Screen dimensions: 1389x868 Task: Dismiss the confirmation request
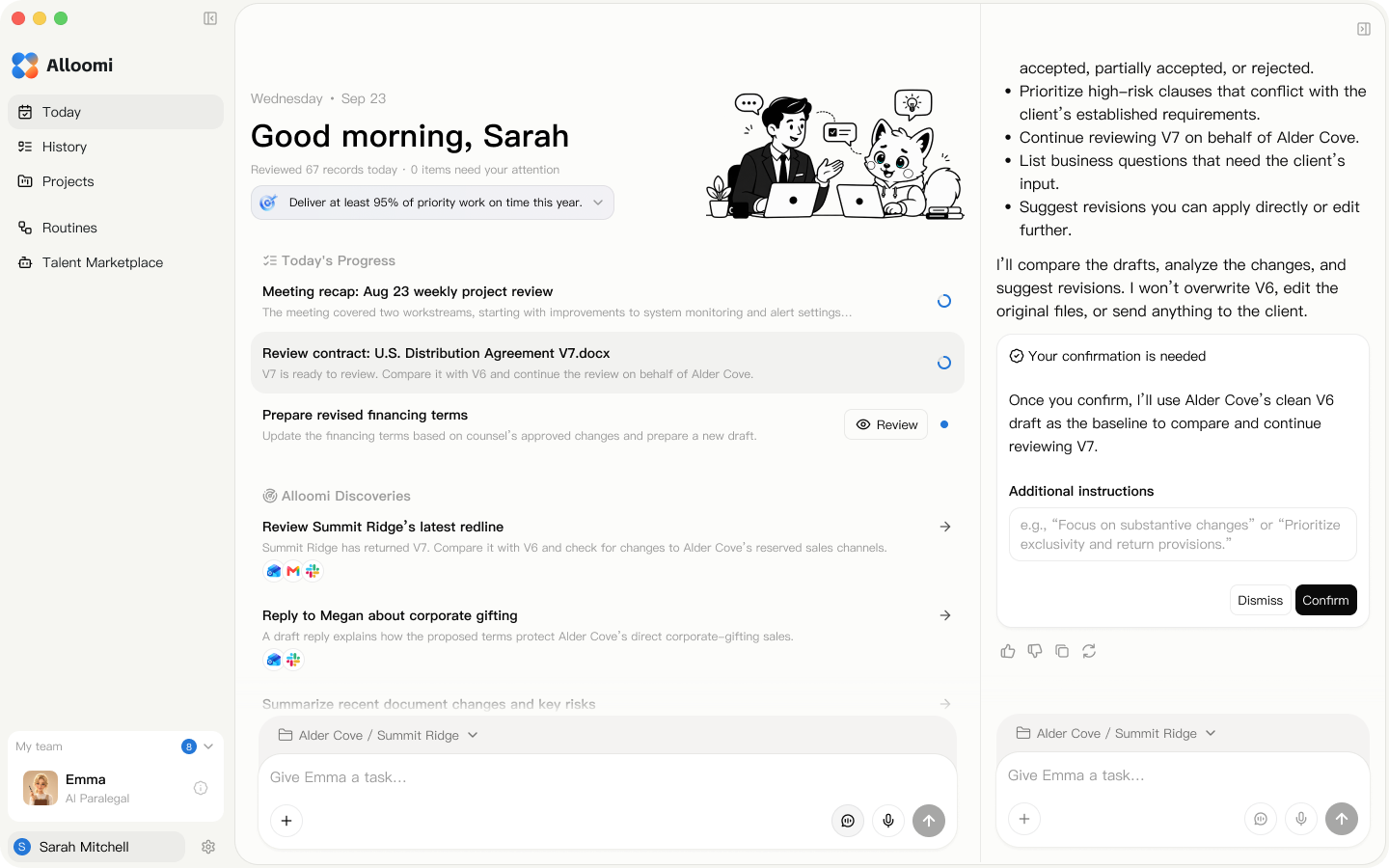[x=1260, y=600]
